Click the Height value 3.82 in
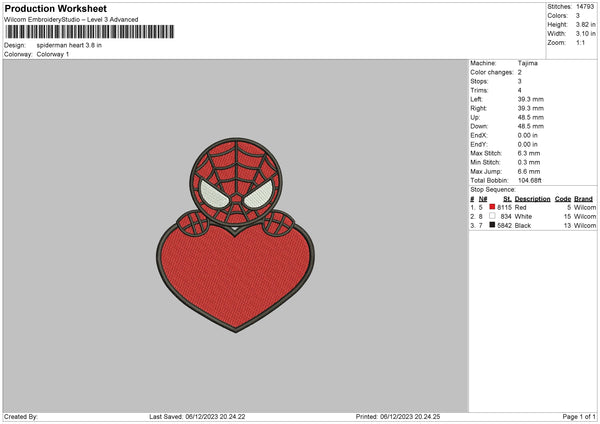 tap(585, 24)
